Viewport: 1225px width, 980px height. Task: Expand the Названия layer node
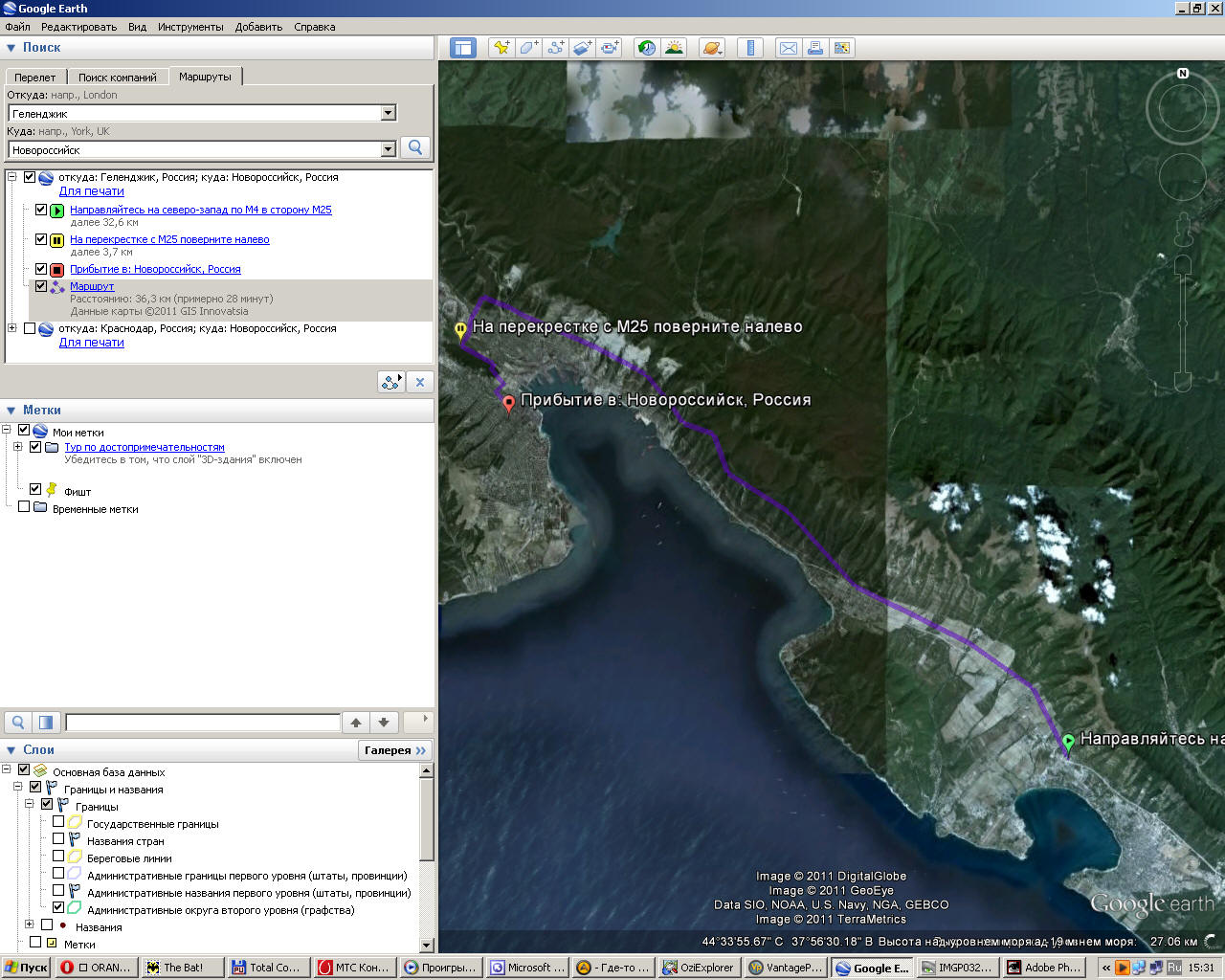point(30,924)
